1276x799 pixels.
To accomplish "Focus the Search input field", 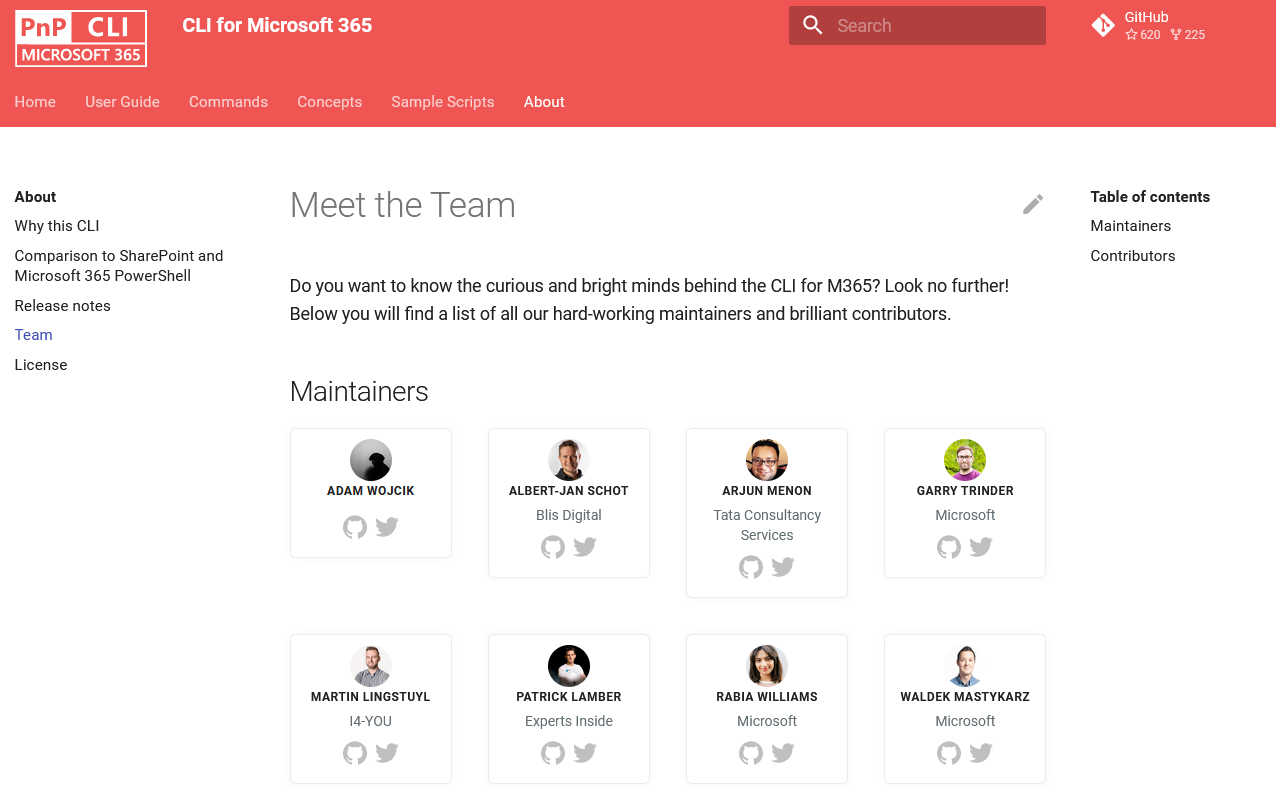I will (917, 26).
